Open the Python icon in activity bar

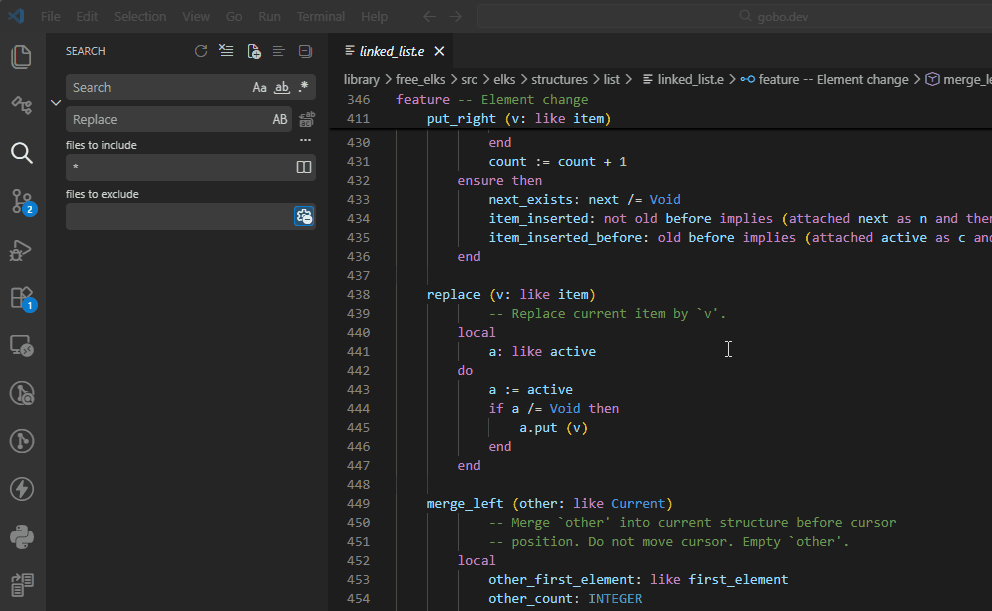coord(21,537)
